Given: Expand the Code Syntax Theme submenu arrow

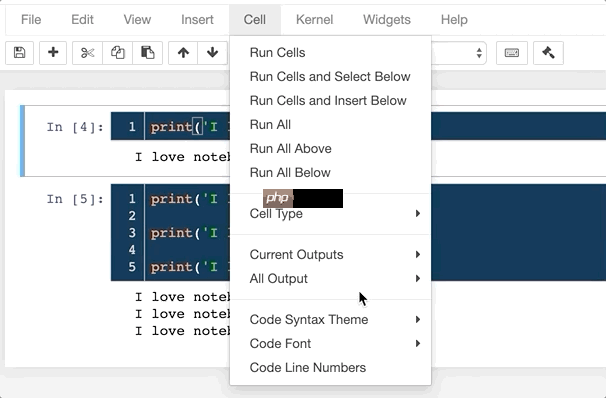Looking at the screenshot, I should click(417, 319).
